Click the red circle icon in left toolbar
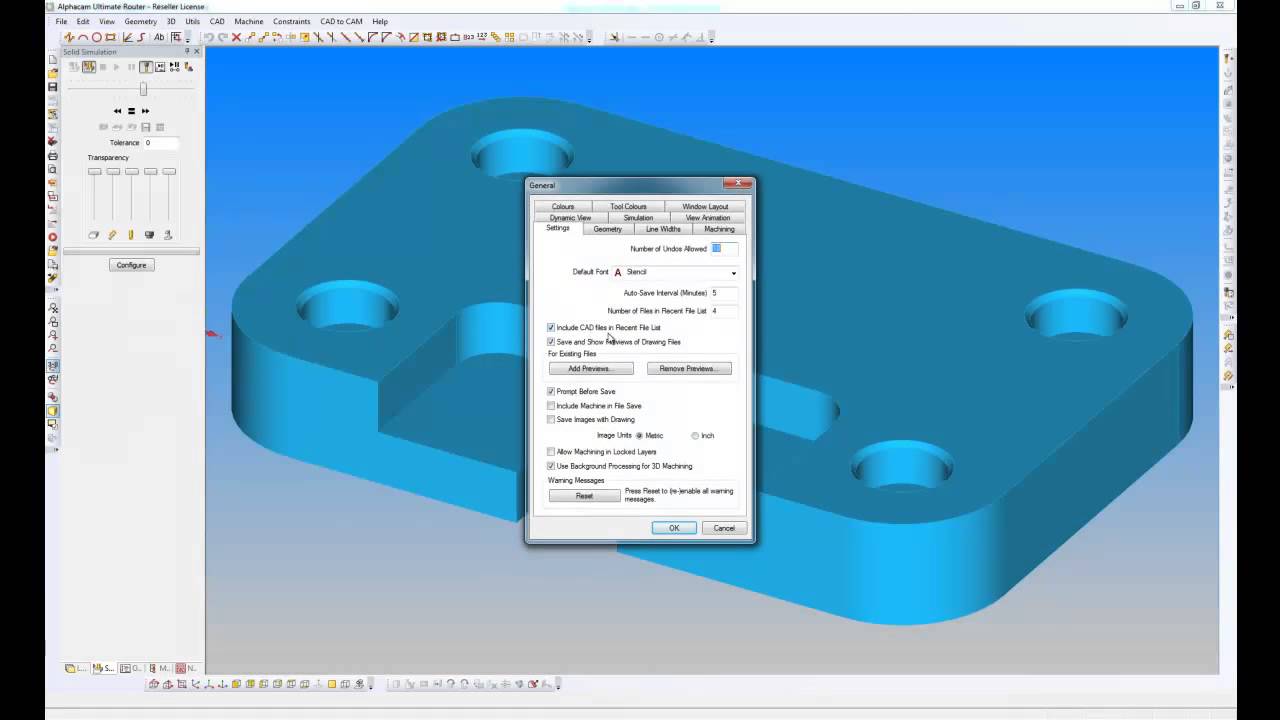Viewport: 1280px width, 720px height. 52,237
